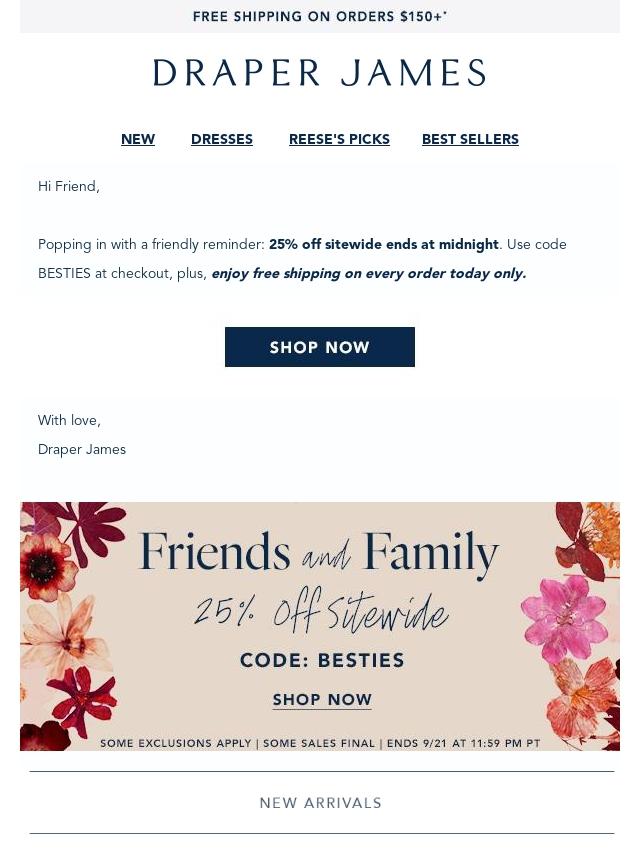Click the navy SHOP NOW button
This screenshot has height=854, width=640.
point(320,347)
